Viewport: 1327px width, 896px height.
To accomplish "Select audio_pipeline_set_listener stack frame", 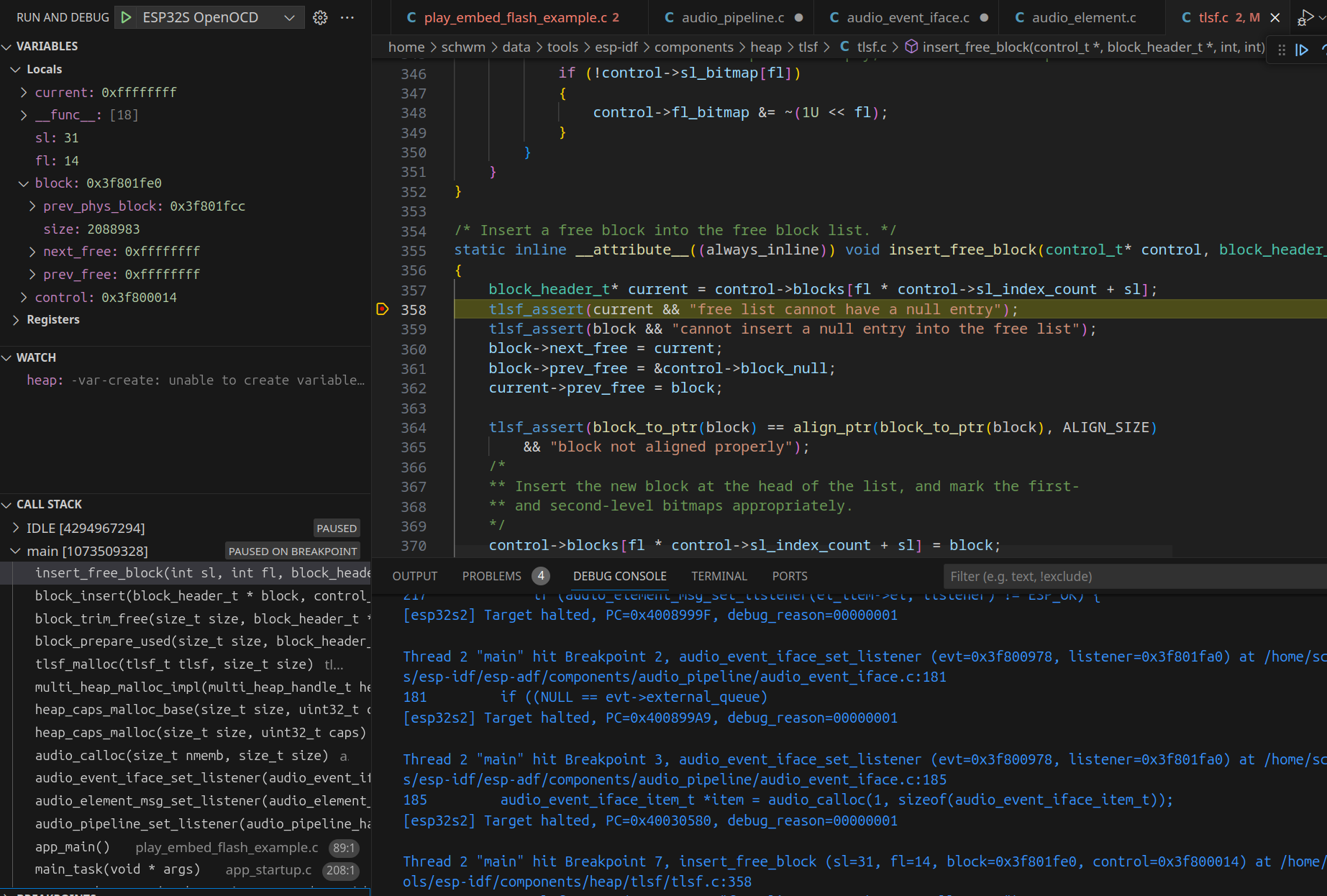I will [x=186, y=824].
